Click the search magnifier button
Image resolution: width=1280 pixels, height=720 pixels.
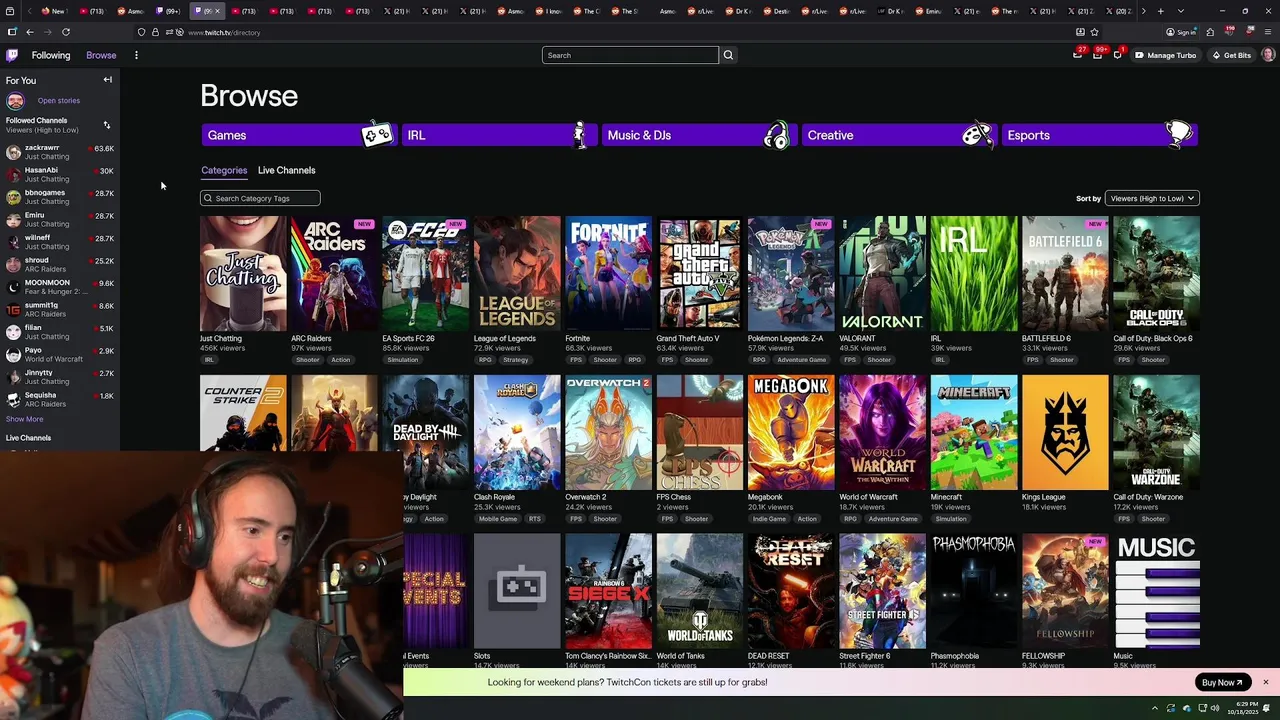[x=728, y=55]
